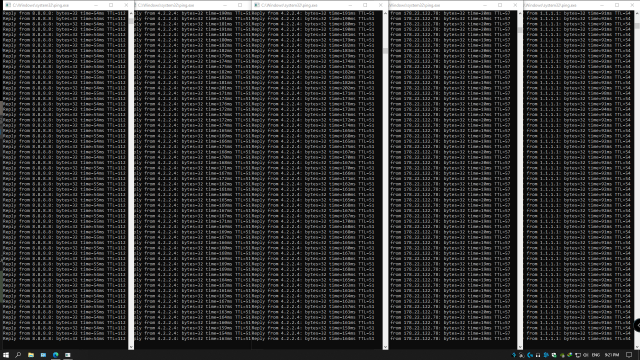
Task: Open system menu icon of 8.8.8.8 ping window
Action: click(8, 5)
